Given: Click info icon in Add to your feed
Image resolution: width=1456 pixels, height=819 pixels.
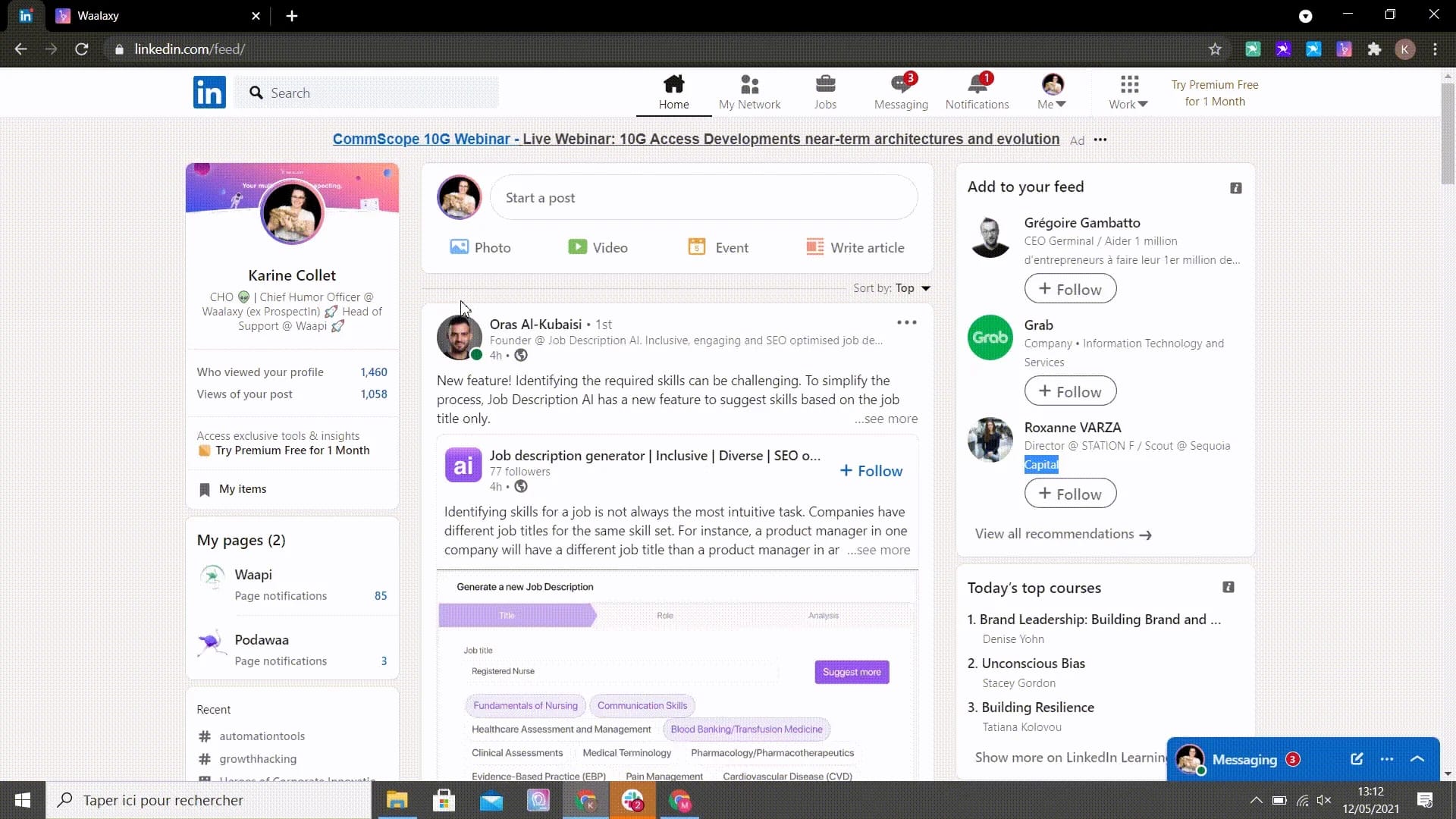Looking at the screenshot, I should [x=1236, y=188].
